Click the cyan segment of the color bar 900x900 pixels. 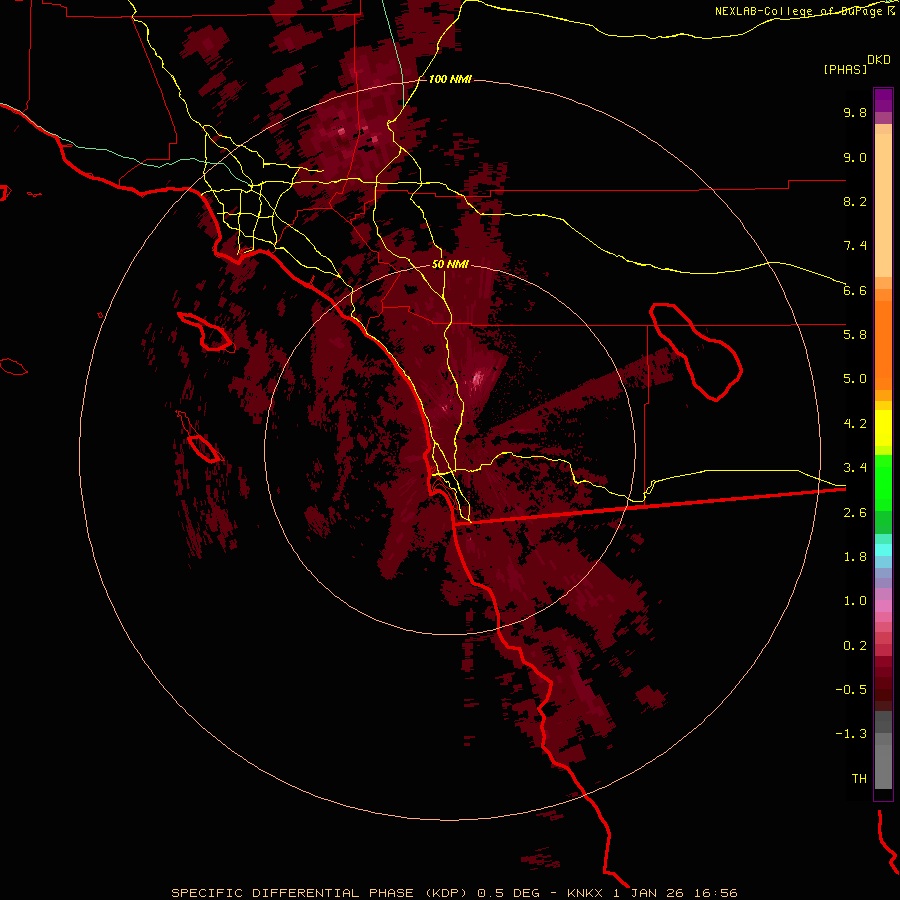click(x=883, y=550)
